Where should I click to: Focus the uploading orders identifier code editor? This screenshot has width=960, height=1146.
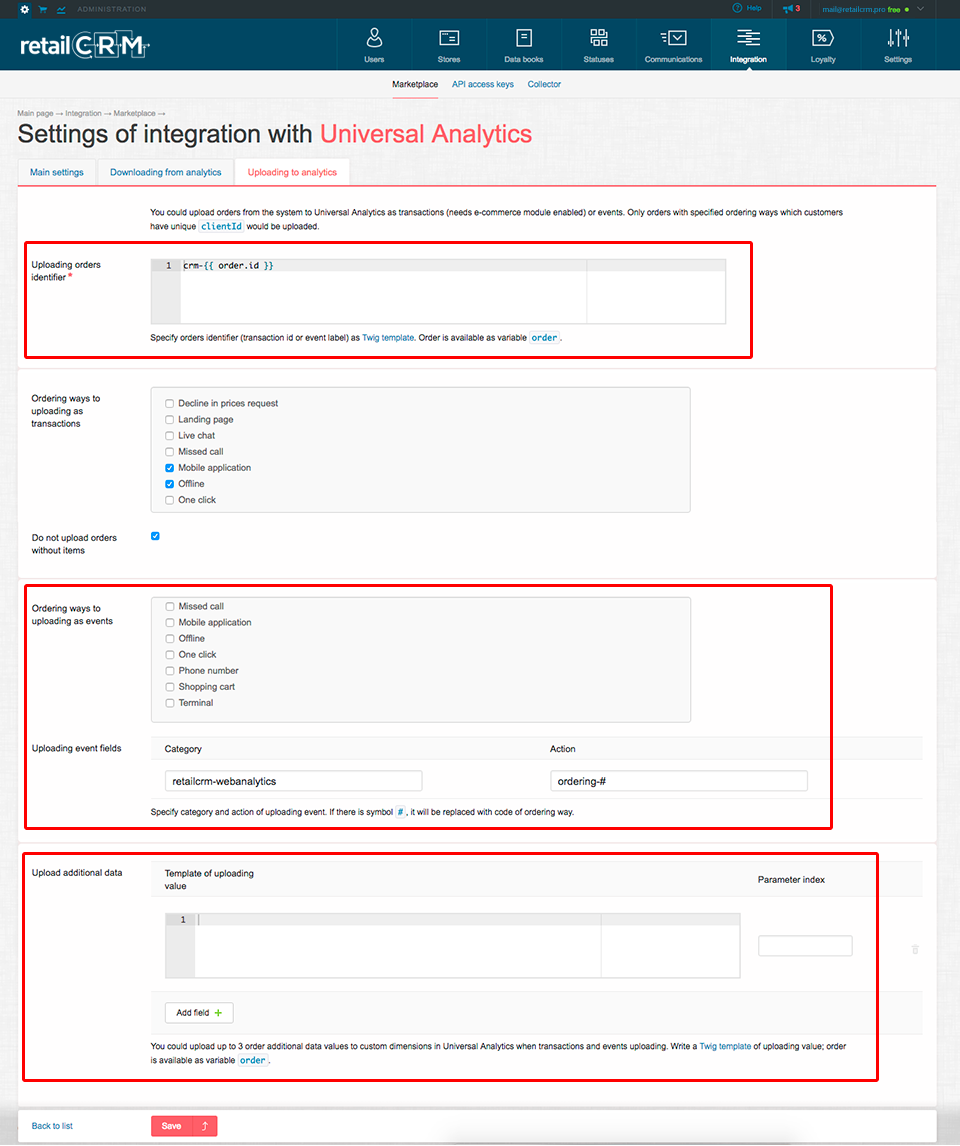pyautogui.click(x=438, y=291)
